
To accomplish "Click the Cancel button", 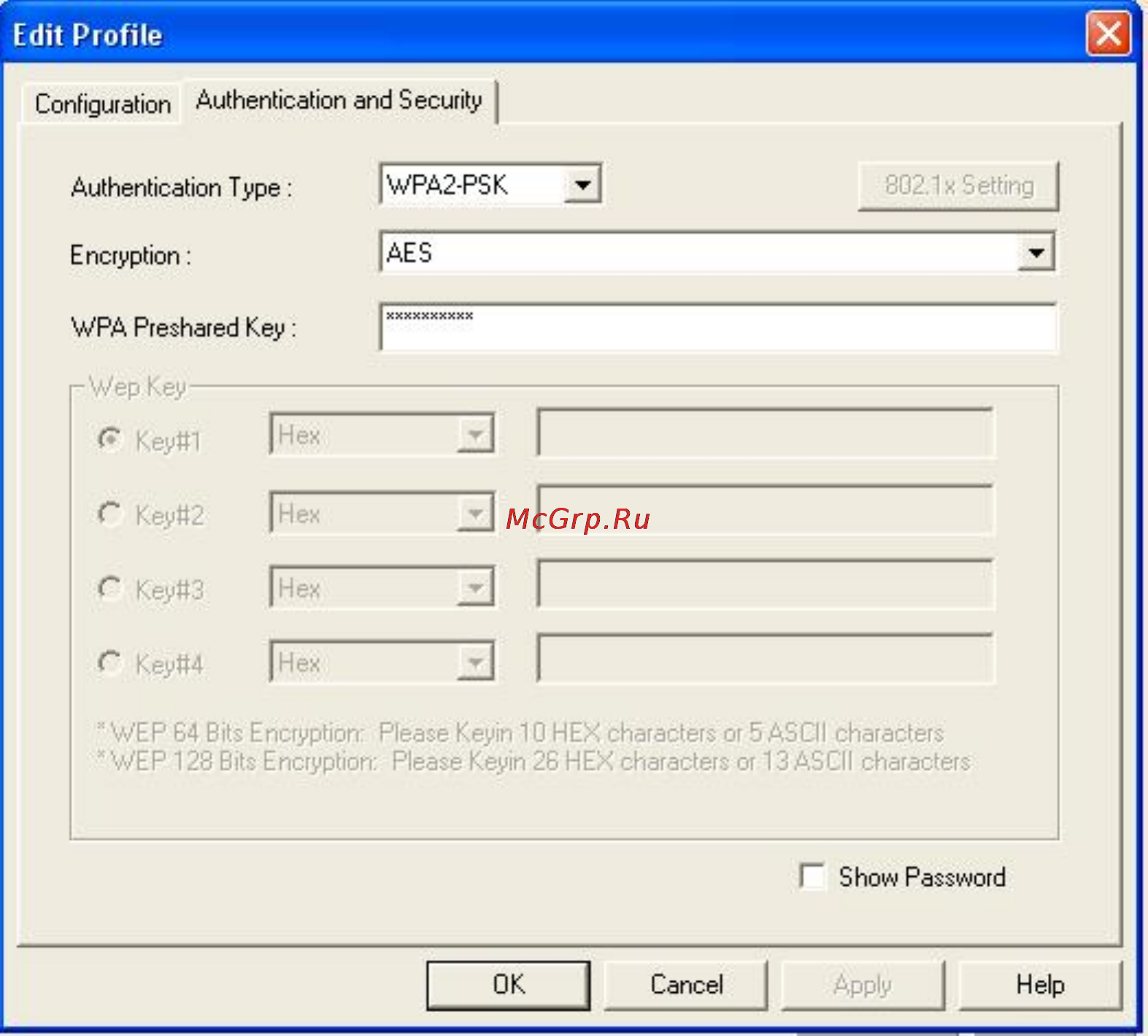I will (686, 985).
